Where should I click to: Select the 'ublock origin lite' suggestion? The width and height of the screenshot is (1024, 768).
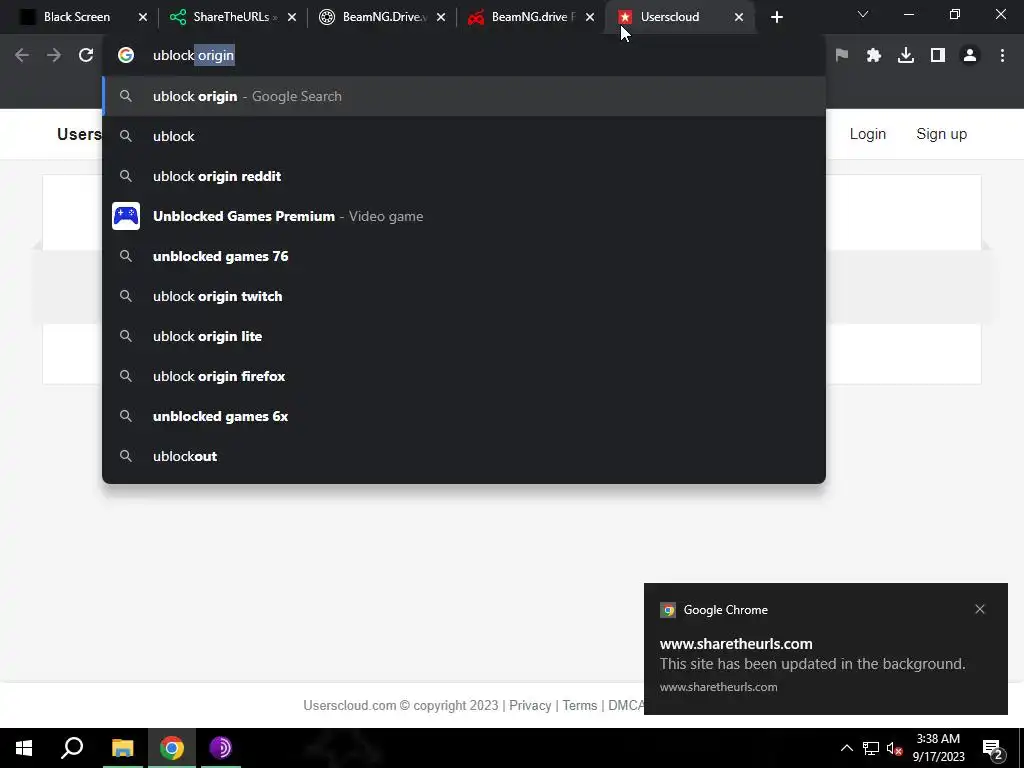[464, 336]
